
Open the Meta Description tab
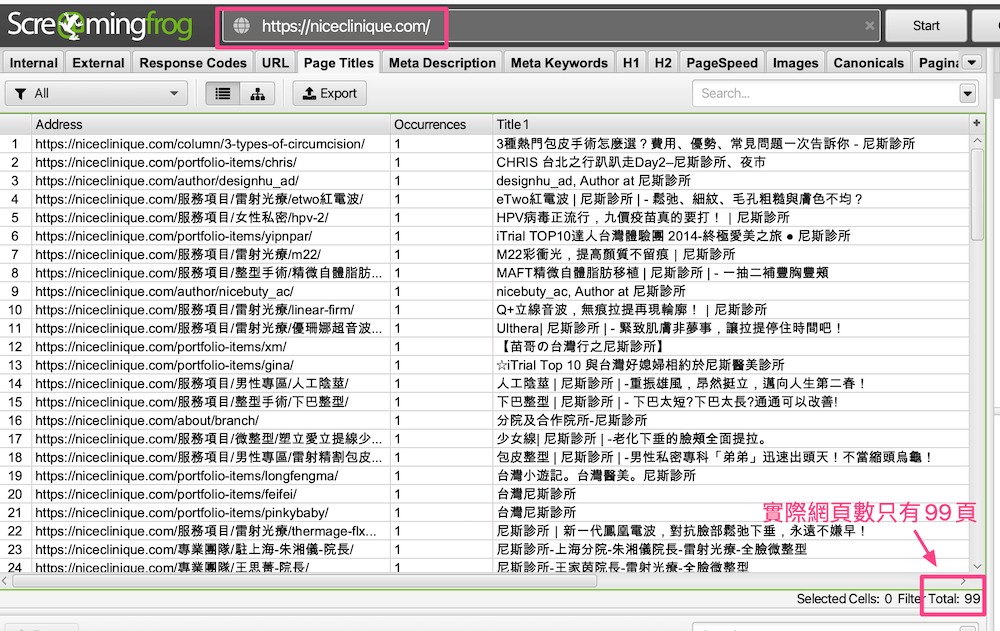click(442, 63)
